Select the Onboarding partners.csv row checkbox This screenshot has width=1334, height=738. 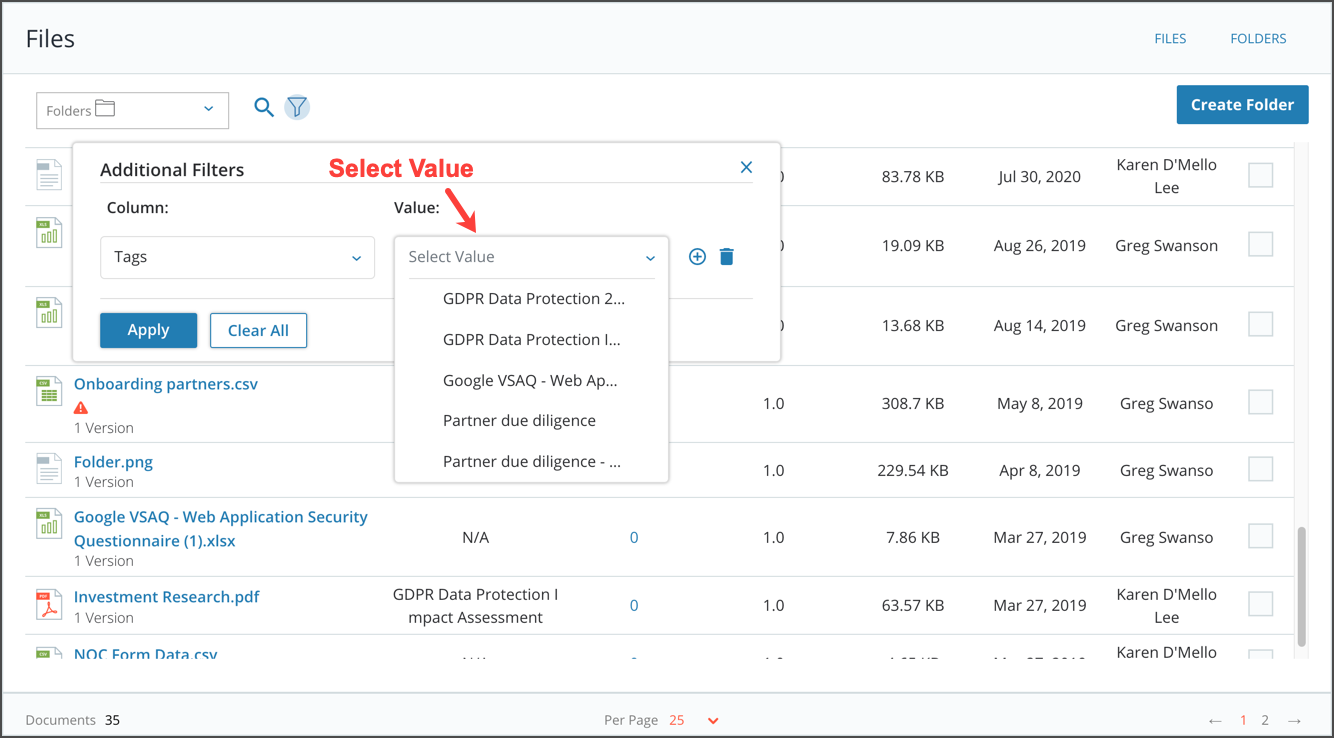[x=1261, y=402]
